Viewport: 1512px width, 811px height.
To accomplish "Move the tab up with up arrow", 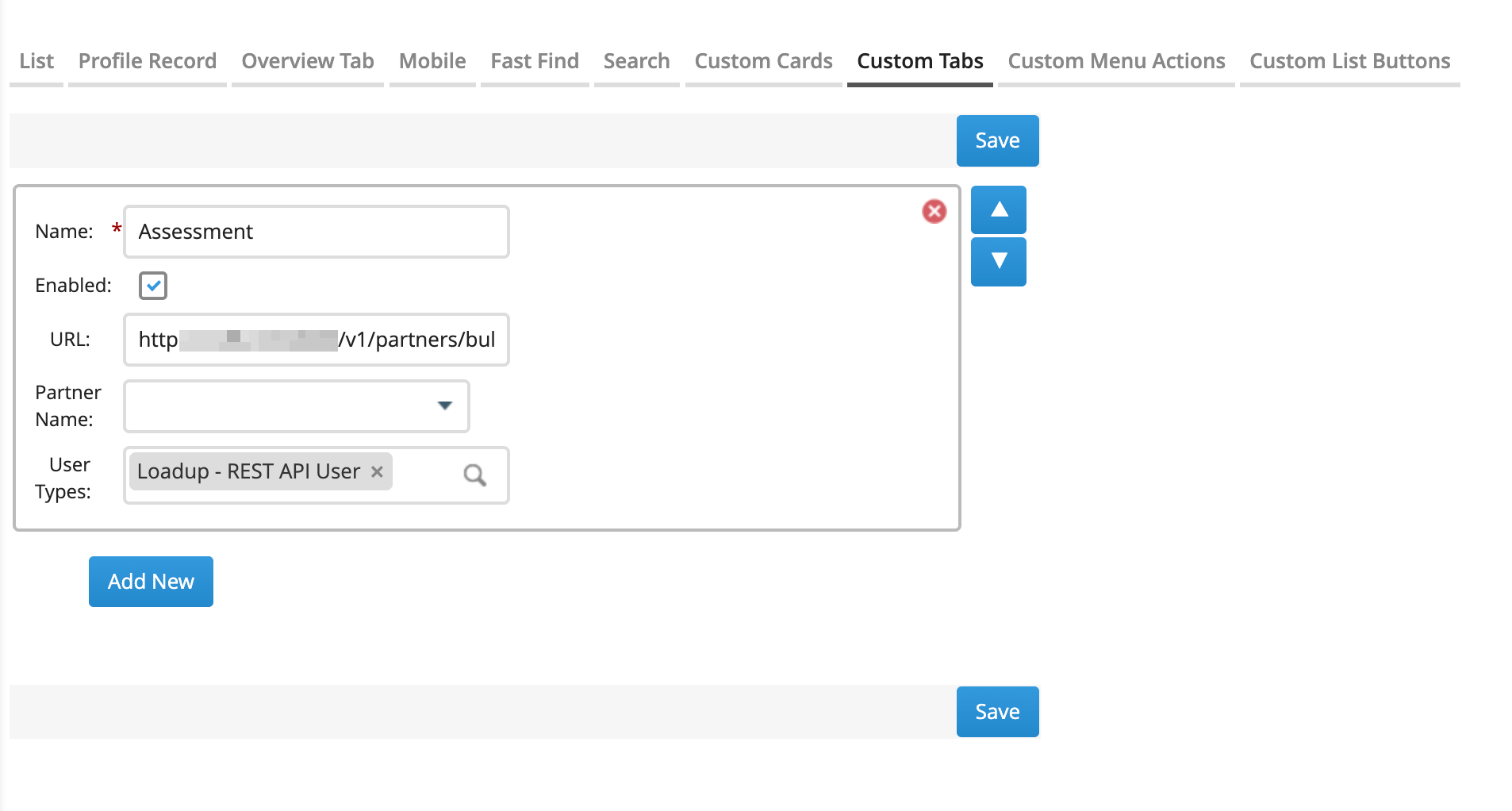I will coord(998,209).
